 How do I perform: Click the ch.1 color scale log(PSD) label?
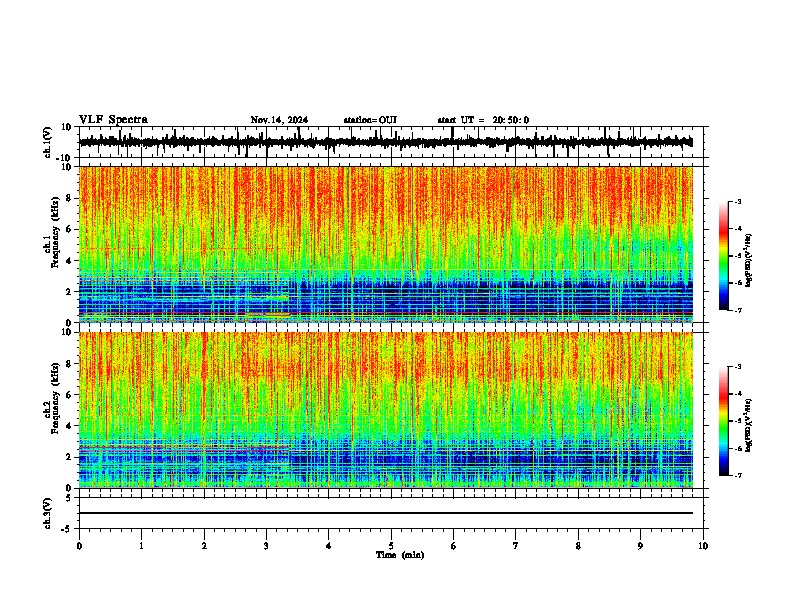(x=749, y=260)
